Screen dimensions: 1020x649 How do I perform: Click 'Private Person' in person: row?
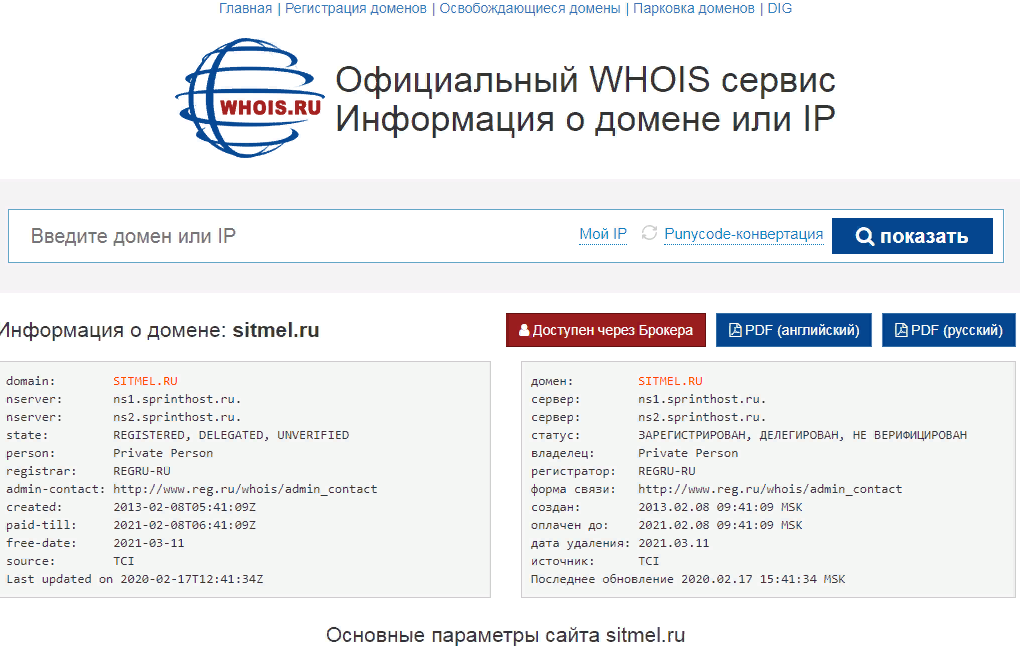pos(163,453)
